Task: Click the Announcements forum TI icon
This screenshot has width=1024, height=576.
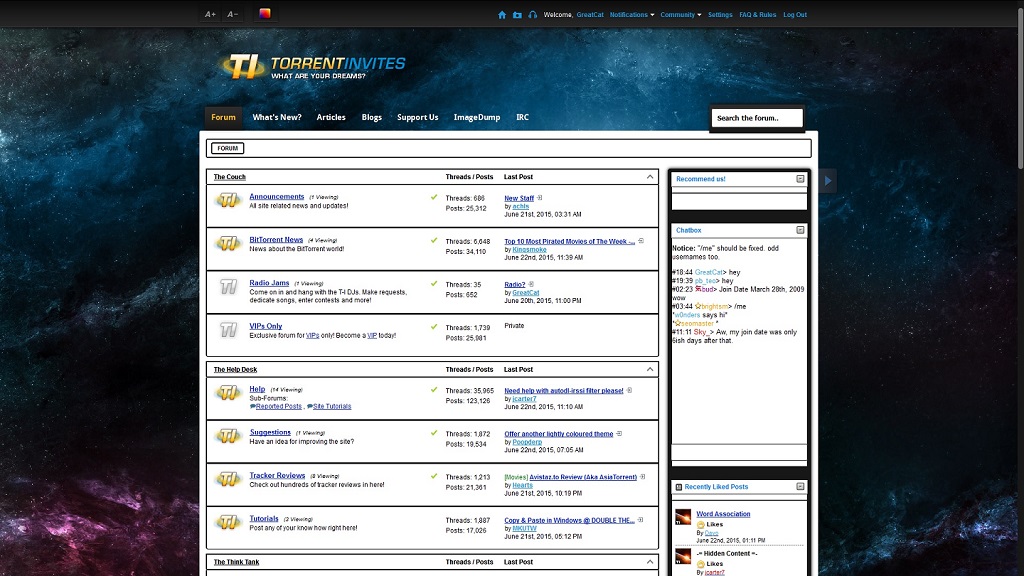Action: point(228,200)
